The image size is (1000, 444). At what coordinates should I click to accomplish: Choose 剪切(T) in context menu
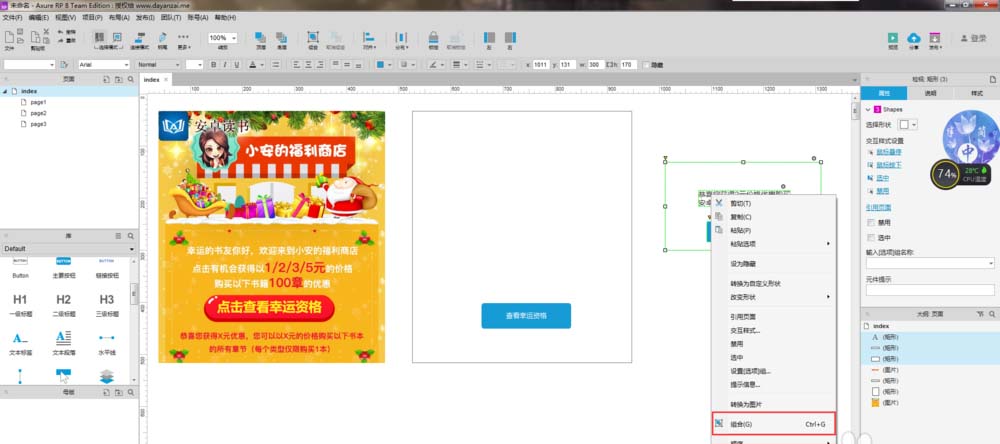point(773,204)
